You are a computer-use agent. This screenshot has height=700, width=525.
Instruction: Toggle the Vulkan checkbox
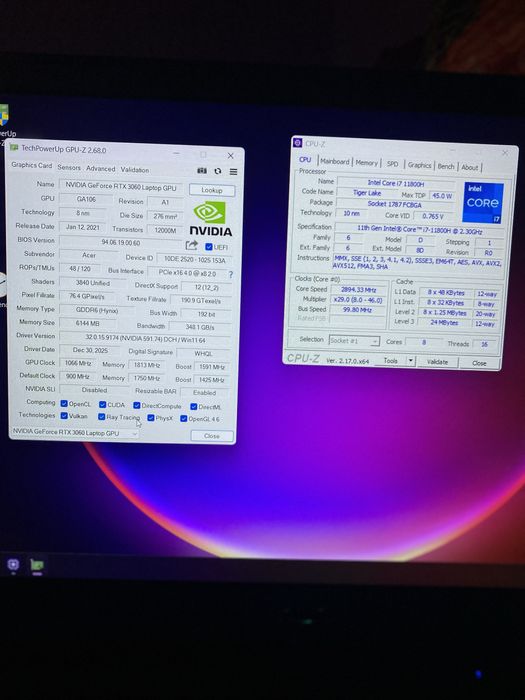pos(64,416)
